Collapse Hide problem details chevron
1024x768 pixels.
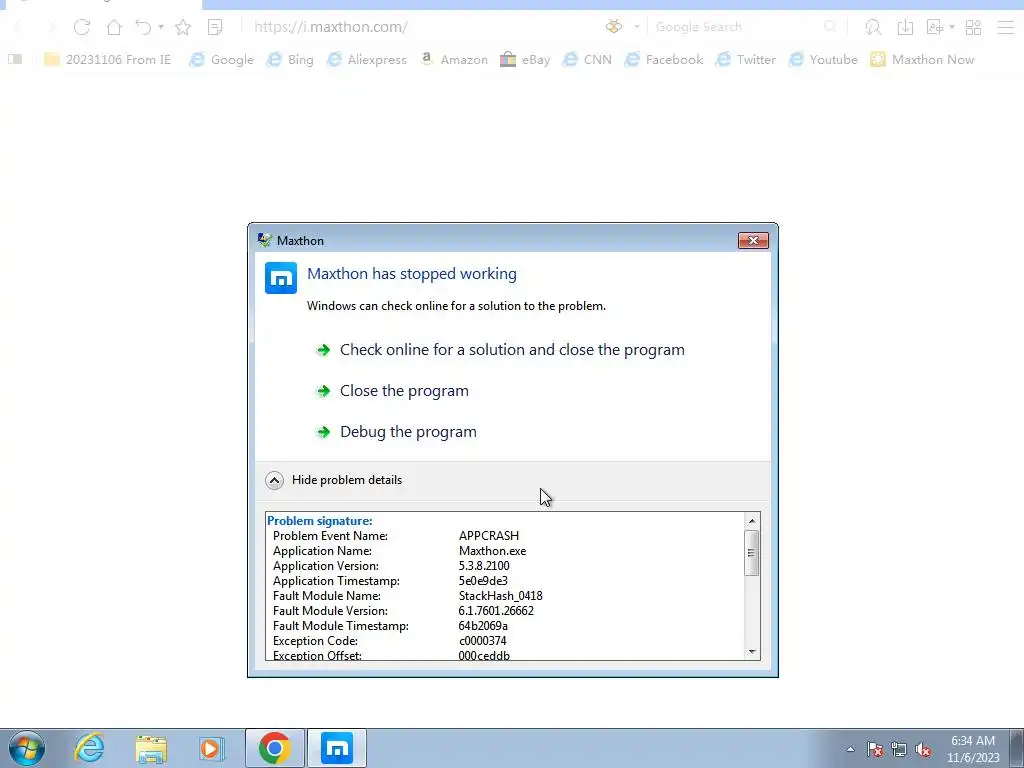click(x=274, y=481)
